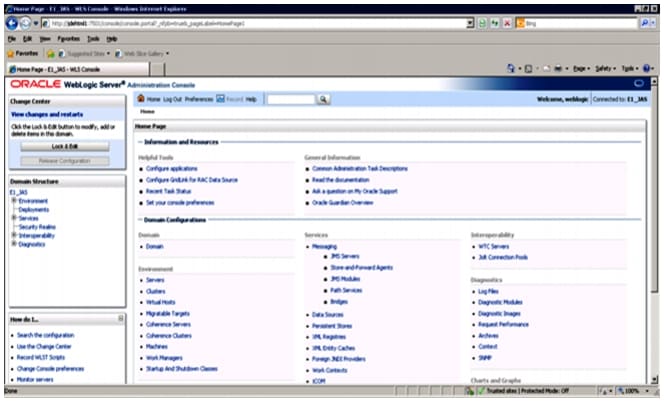Minimize the How do I panel
The height and width of the screenshot is (420, 664).
(121, 318)
